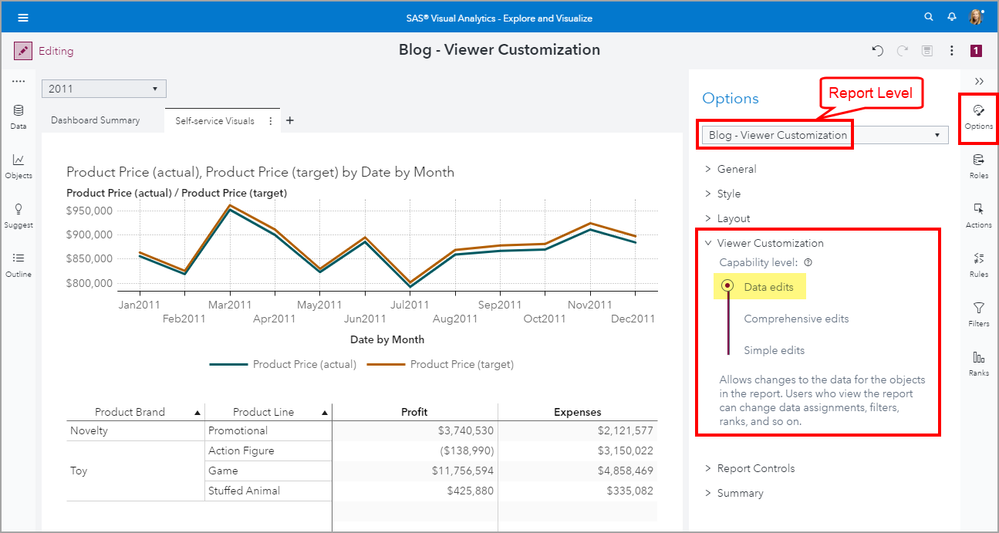Open the Rules pane icon
Image resolution: width=999 pixels, height=533 pixels.
click(978, 263)
